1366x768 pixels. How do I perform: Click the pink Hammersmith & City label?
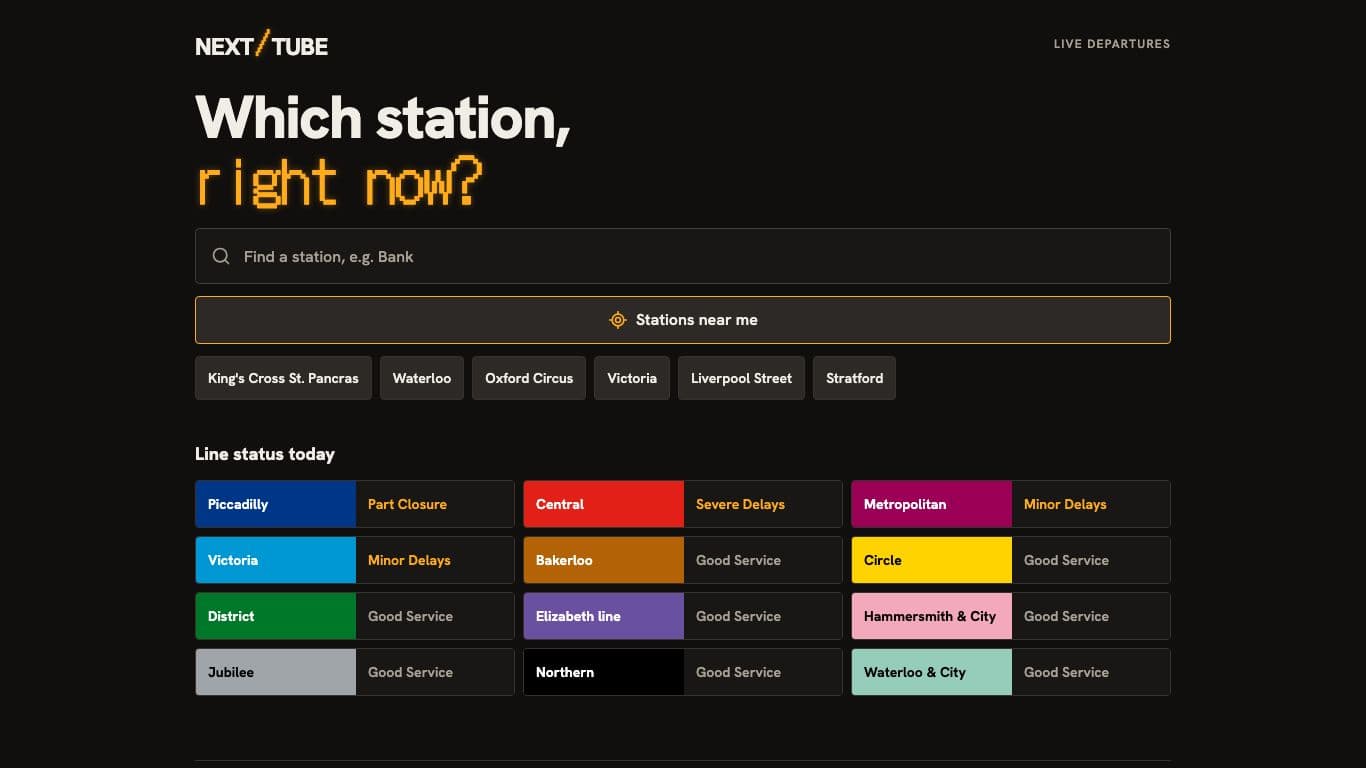932,616
